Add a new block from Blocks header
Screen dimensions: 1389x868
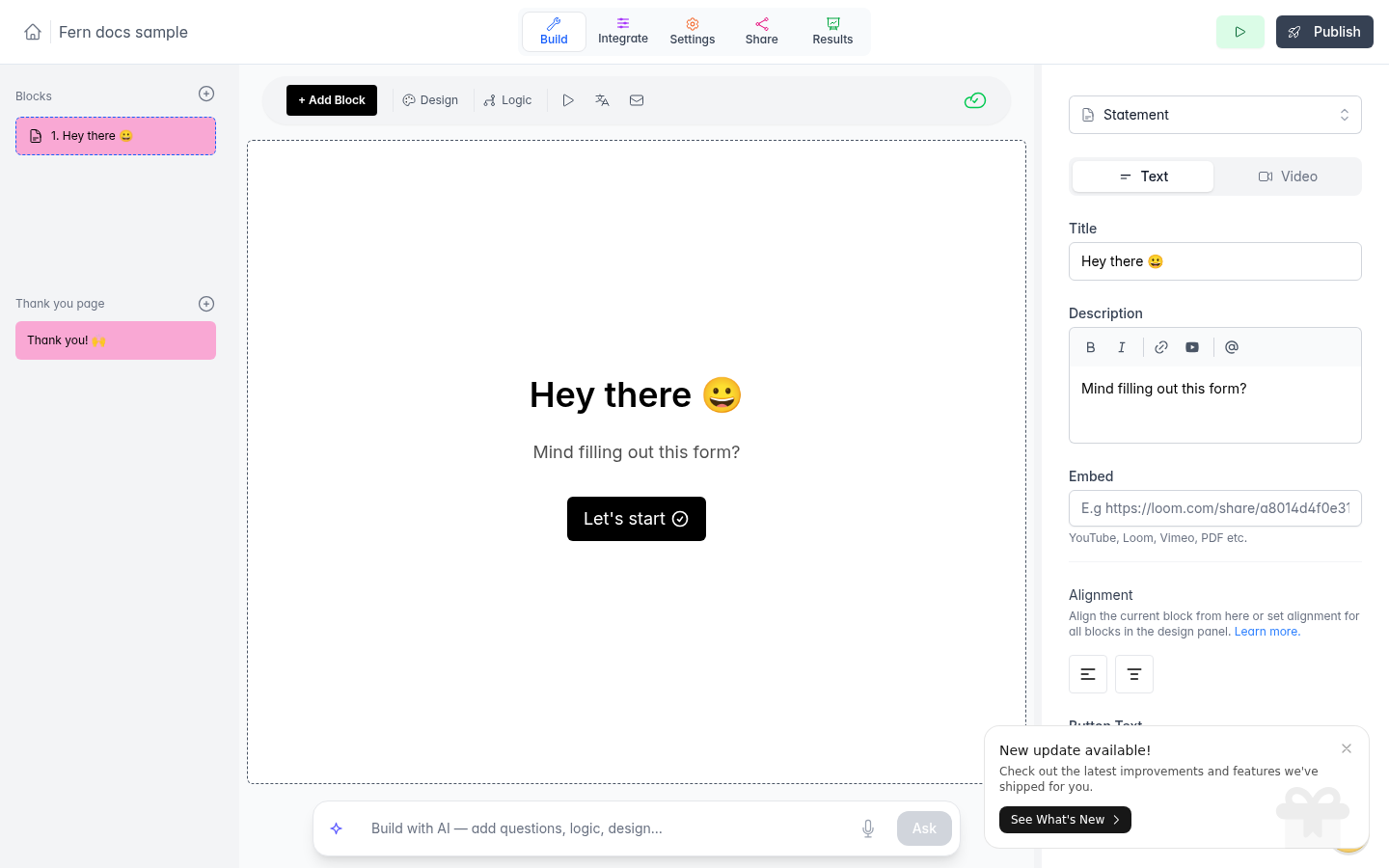[x=206, y=94]
